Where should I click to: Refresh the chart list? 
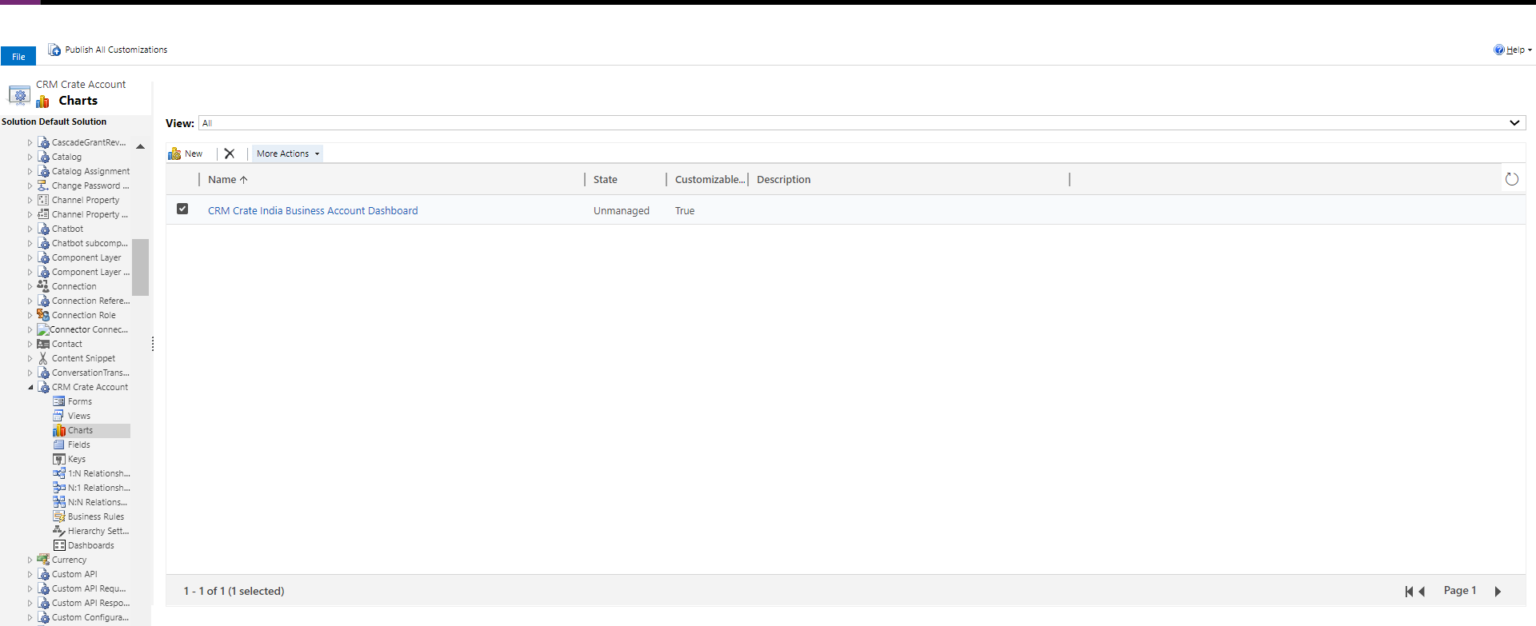coord(1510,179)
